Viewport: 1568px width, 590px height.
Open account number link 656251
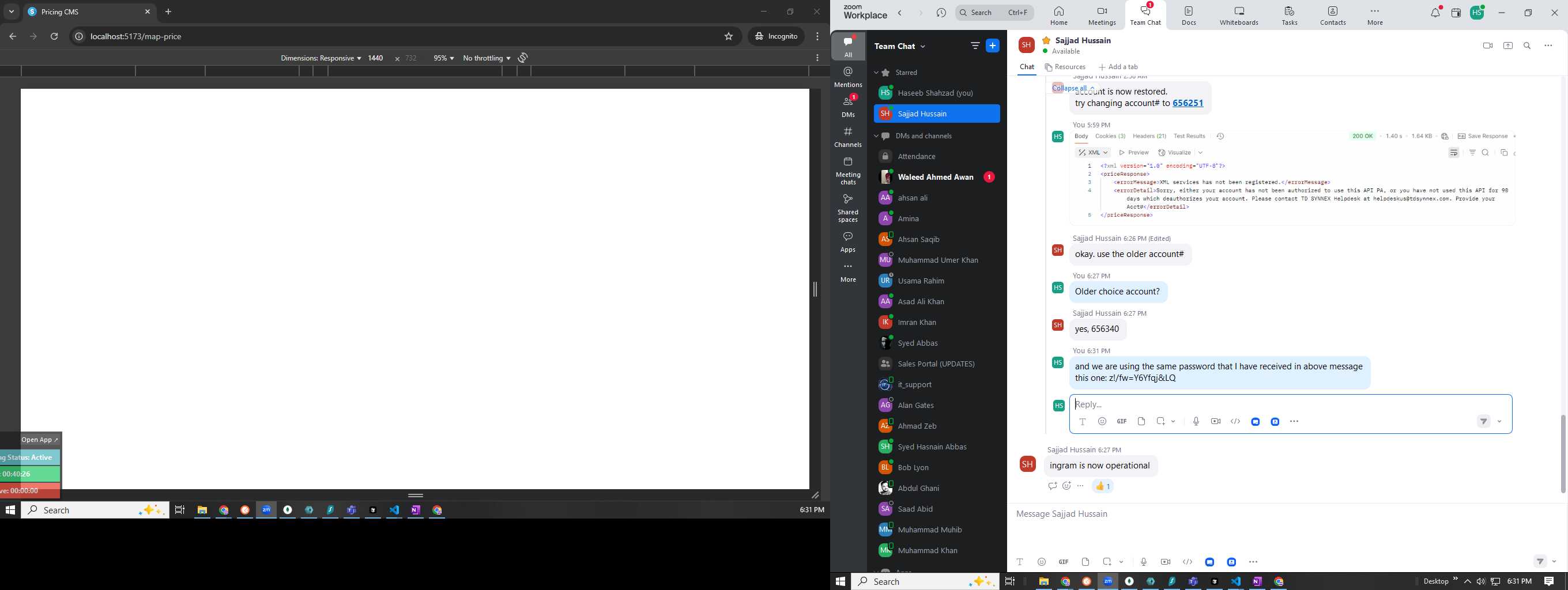(1188, 103)
